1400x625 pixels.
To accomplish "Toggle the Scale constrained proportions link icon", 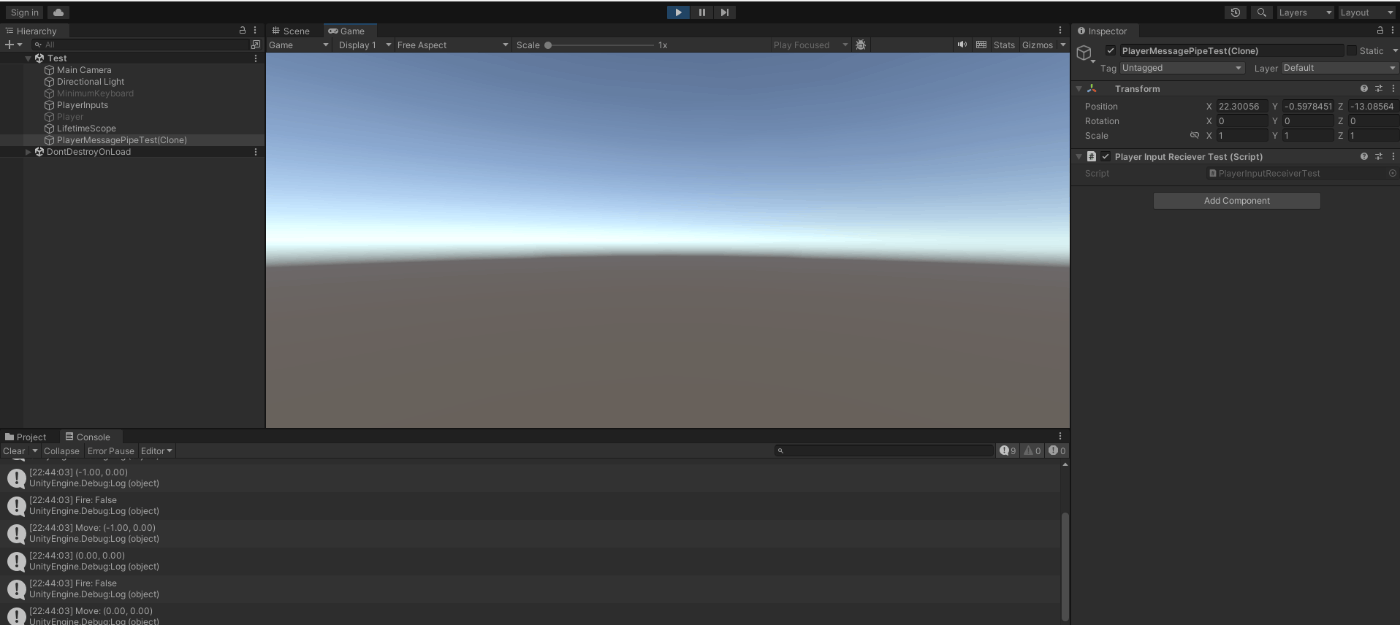I will coord(1194,135).
